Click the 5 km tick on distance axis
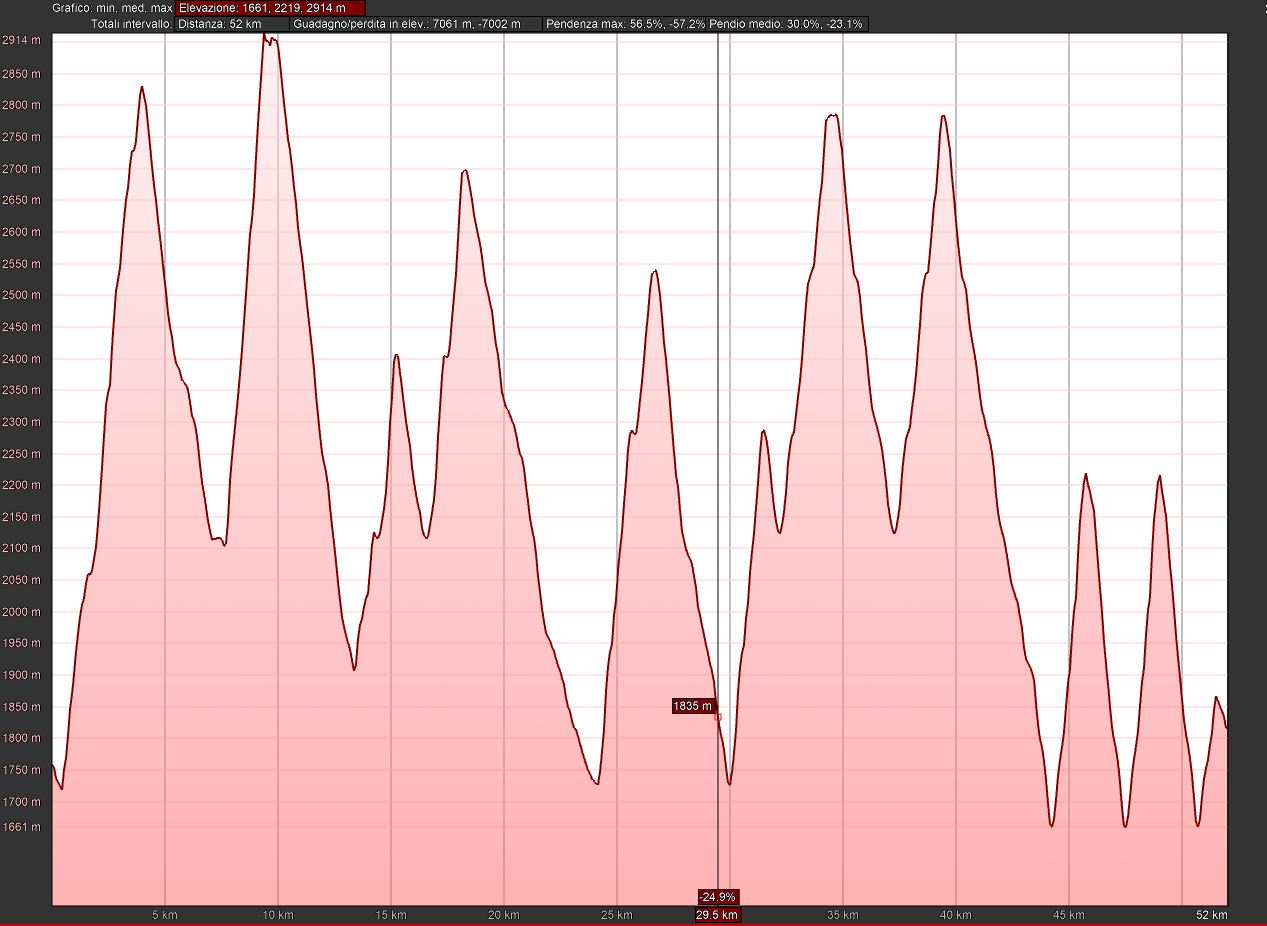1267x926 pixels. (165, 915)
